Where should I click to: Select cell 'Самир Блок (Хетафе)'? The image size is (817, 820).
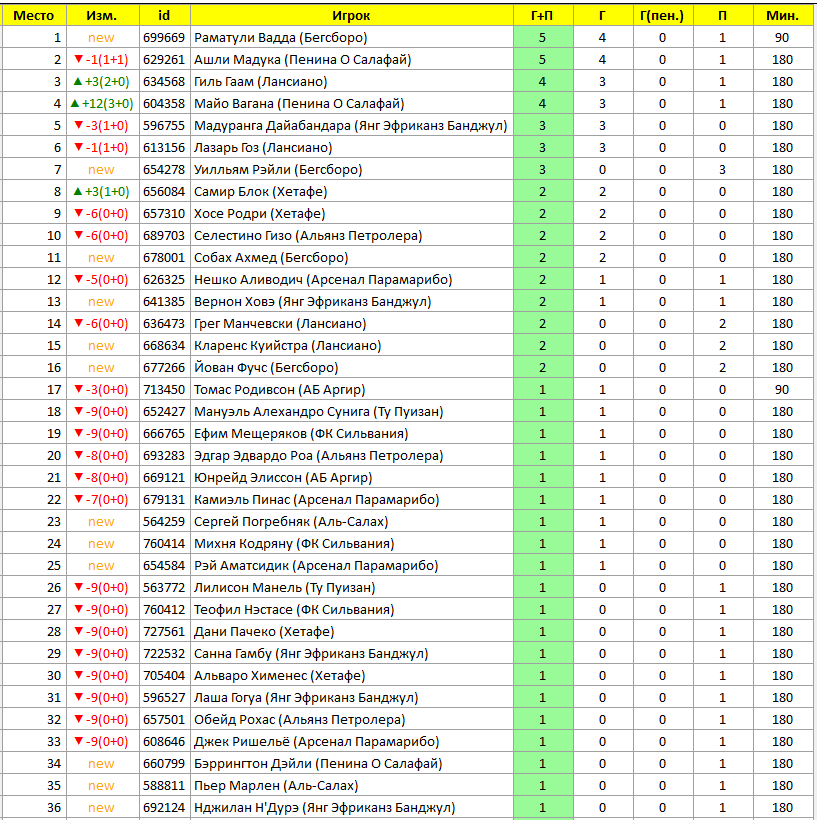coord(351,191)
